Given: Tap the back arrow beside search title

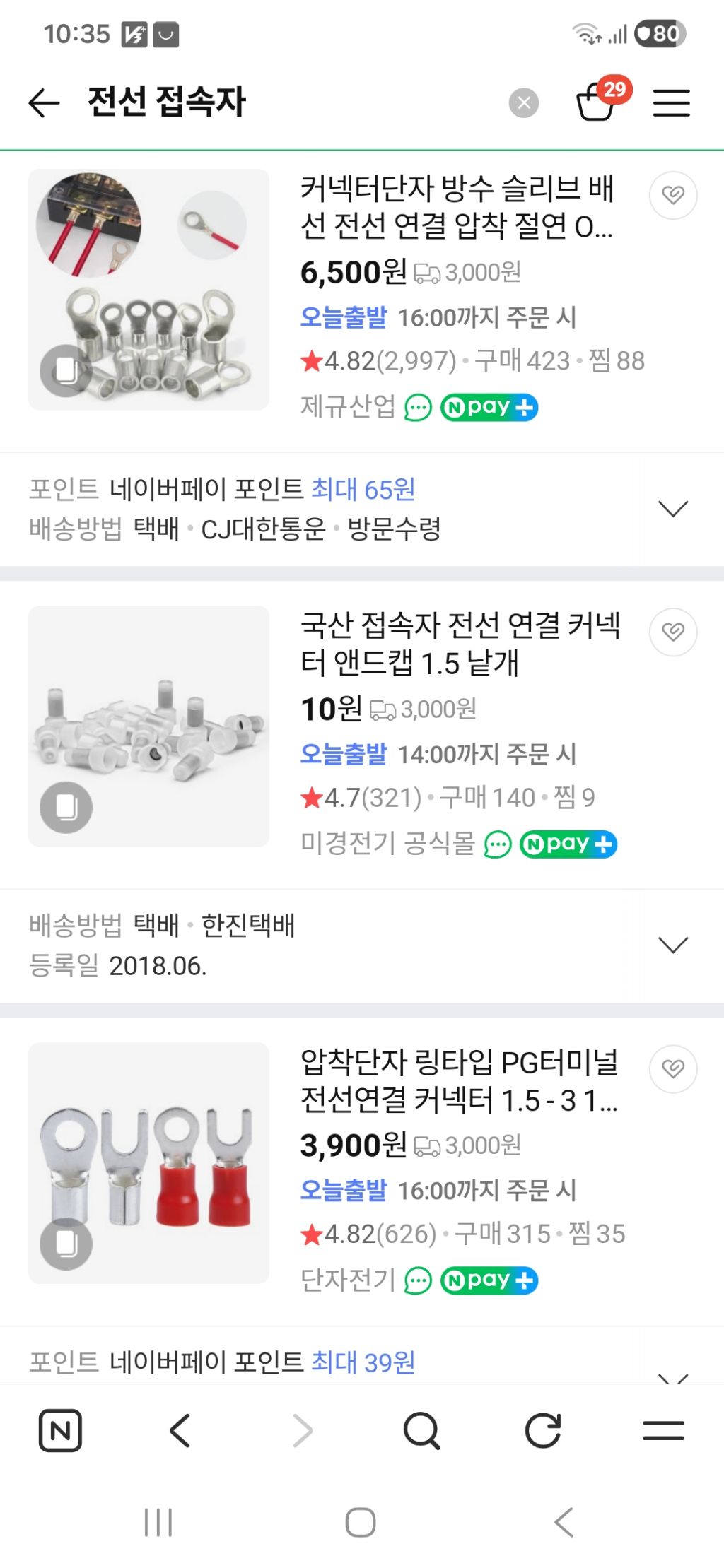Looking at the screenshot, I should pyautogui.click(x=44, y=103).
